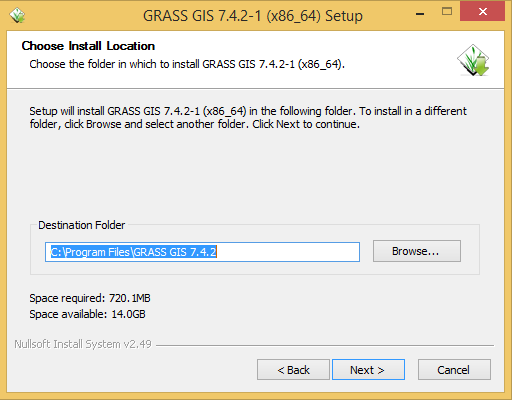Cancel the GRASS GIS installation
Viewport: 512px width, 400px height.
(454, 370)
